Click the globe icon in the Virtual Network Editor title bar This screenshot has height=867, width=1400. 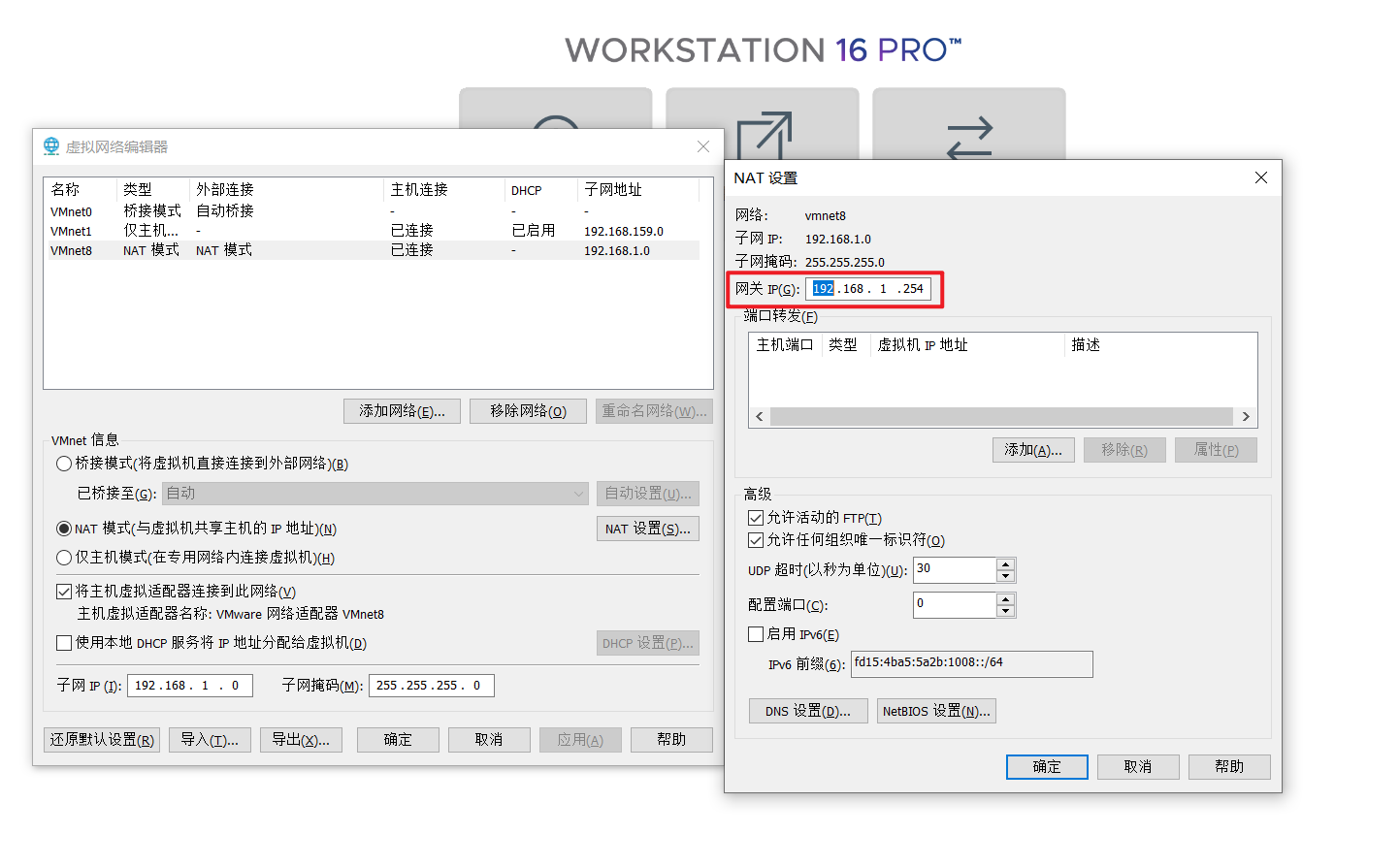pyautogui.click(x=51, y=146)
